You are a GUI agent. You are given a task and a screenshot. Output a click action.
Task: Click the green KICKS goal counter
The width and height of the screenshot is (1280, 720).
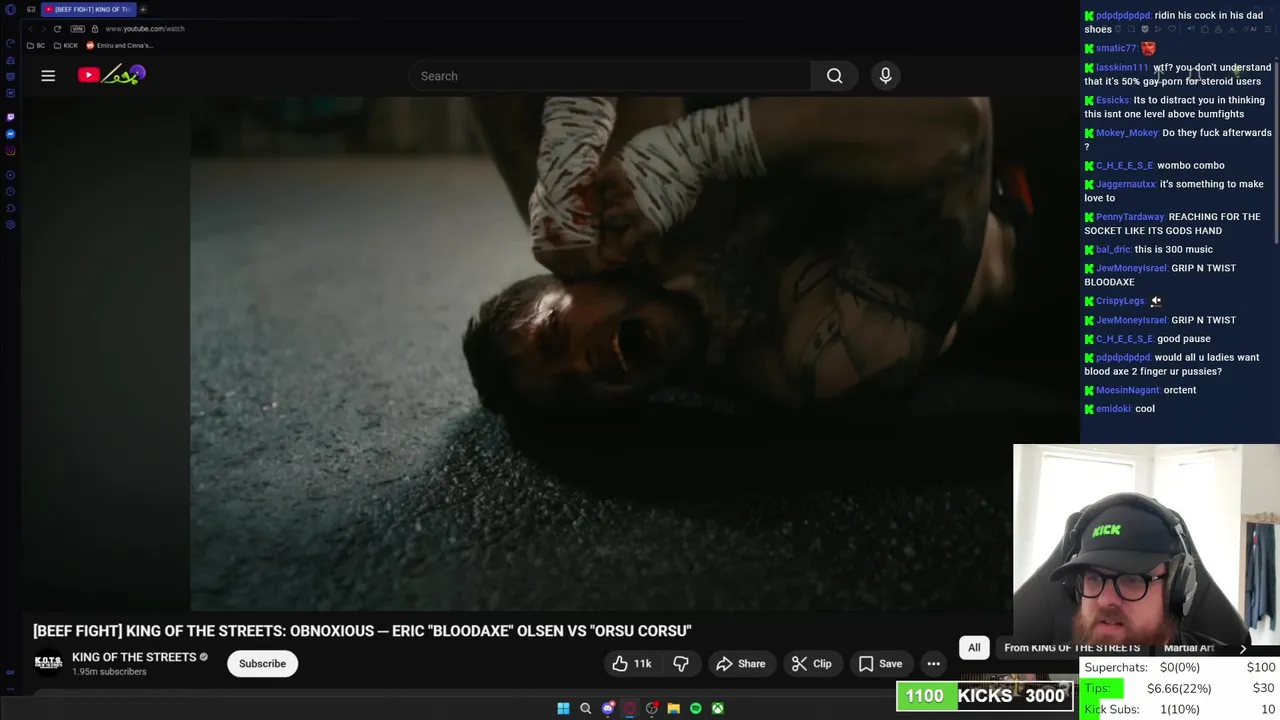tap(984, 696)
